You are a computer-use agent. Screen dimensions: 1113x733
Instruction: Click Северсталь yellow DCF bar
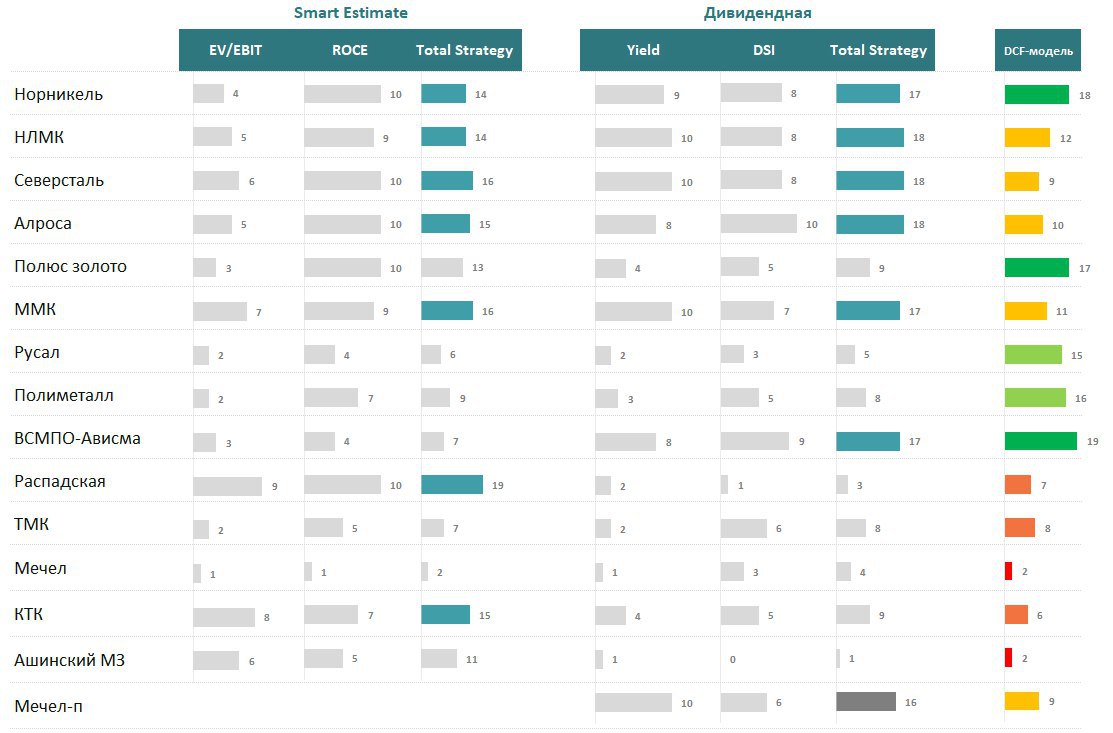1021,181
